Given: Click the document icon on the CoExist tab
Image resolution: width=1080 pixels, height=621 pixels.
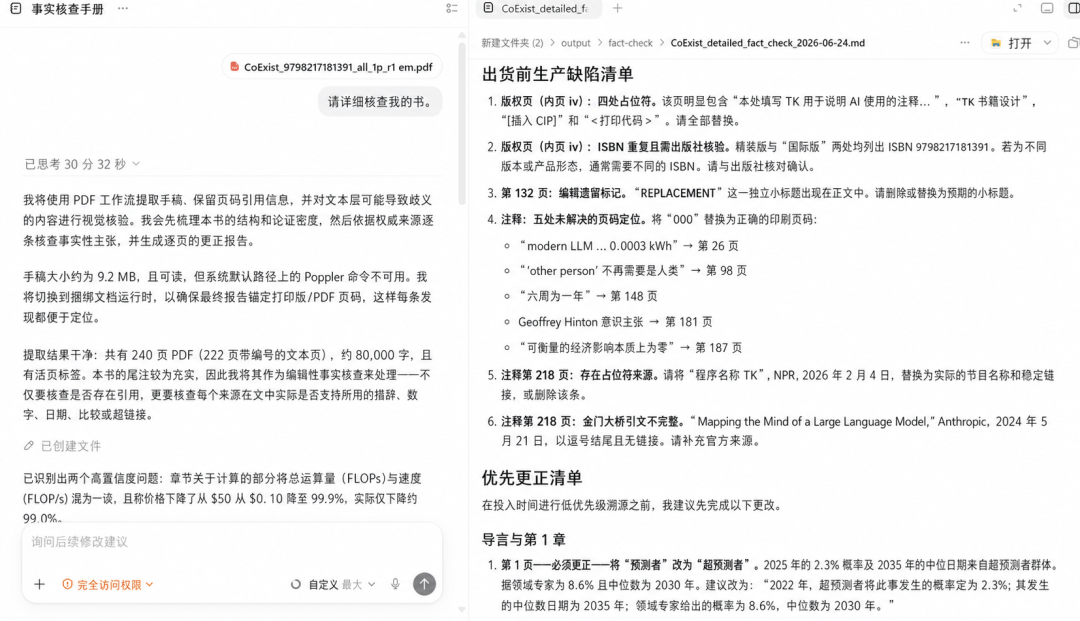Looking at the screenshot, I should tap(488, 8).
